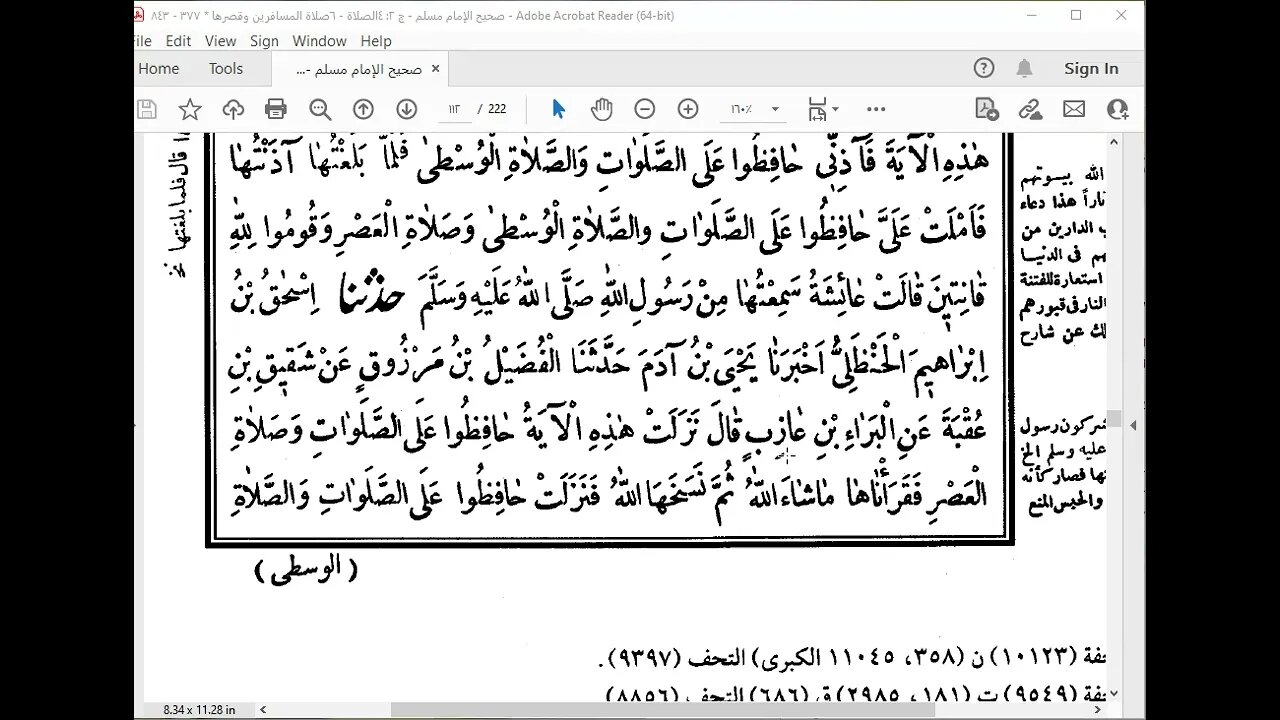
Task: Maximize the Acrobat Reader window
Action: 1076,15
